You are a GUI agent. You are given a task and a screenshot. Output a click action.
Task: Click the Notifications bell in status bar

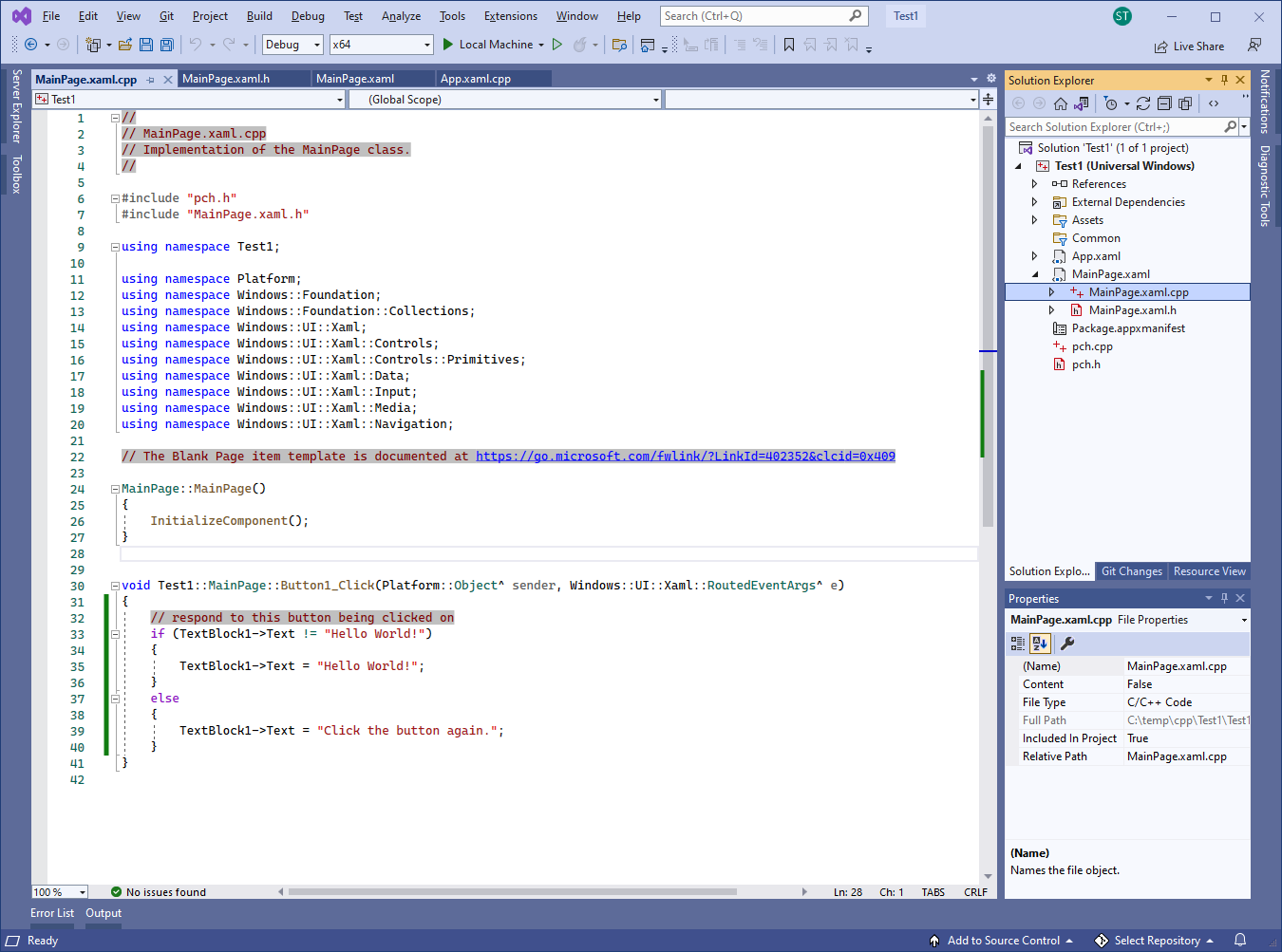click(1240, 941)
